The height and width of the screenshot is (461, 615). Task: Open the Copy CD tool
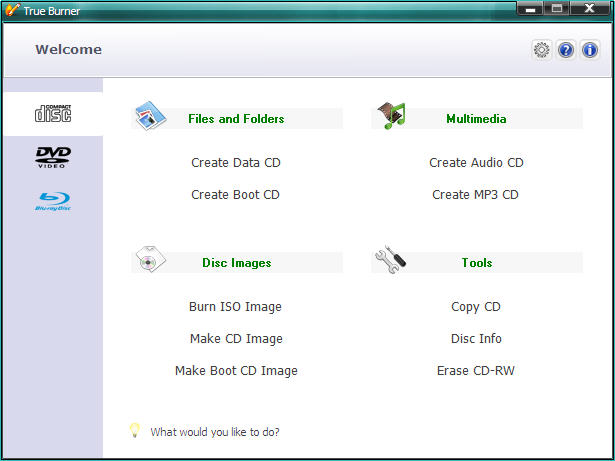pyautogui.click(x=476, y=307)
